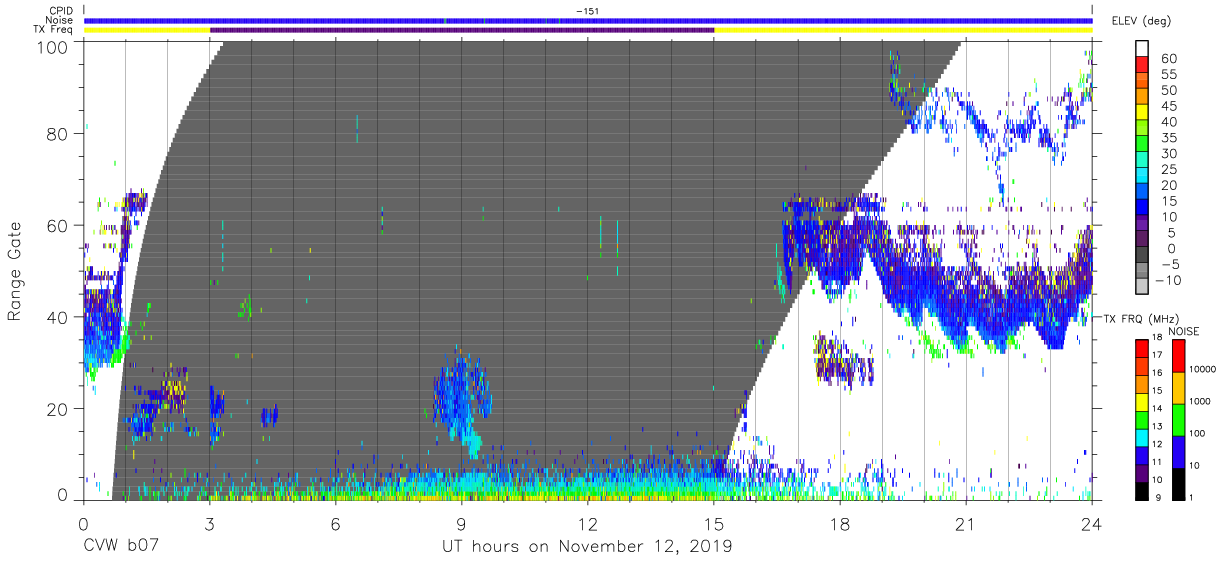Screen dimensions: 1228x567
Task: Click the 21 tick on the UT hours axis
Action: [x=966, y=523]
